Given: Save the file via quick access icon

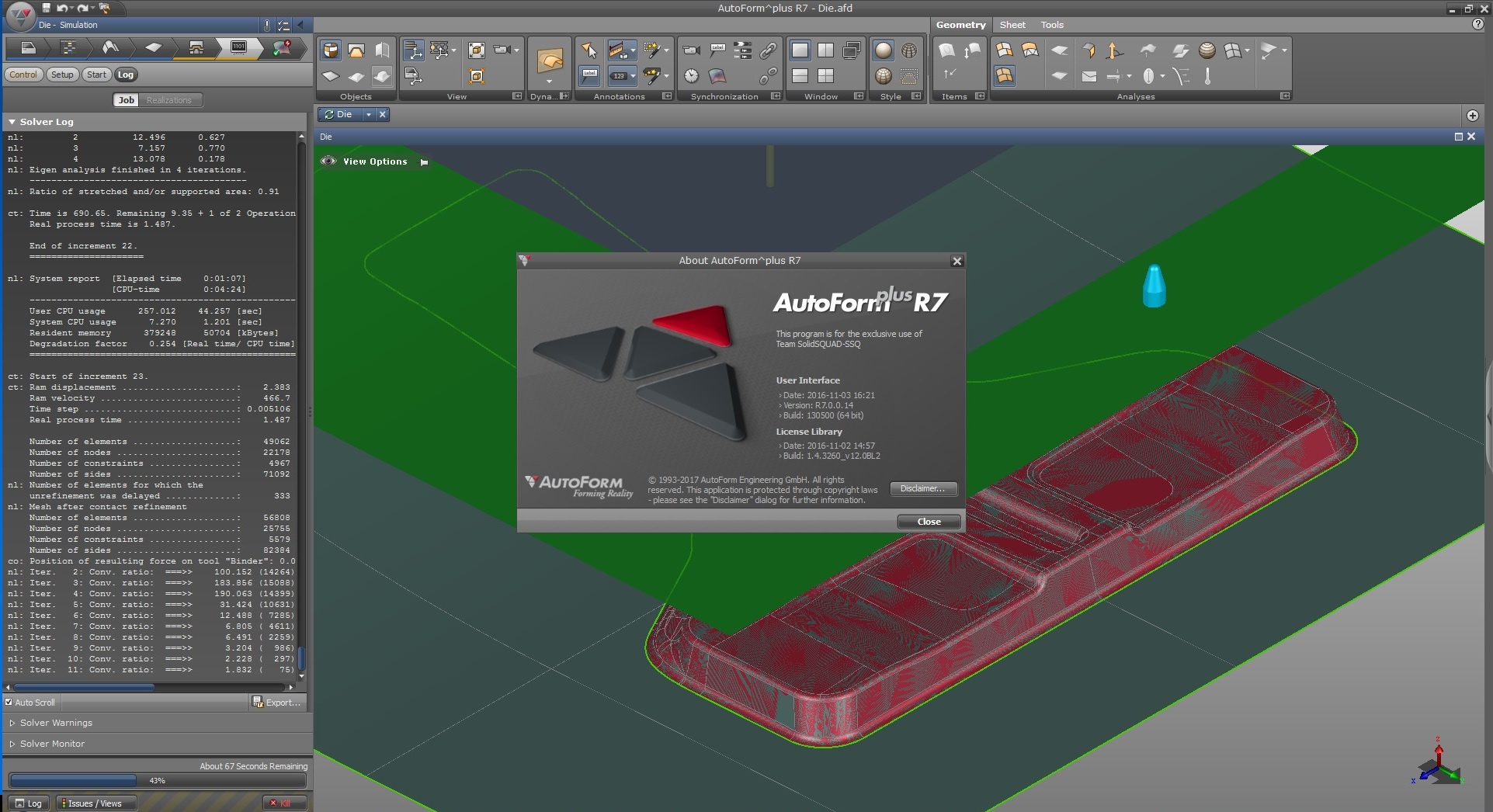Looking at the screenshot, I should (x=47, y=8).
